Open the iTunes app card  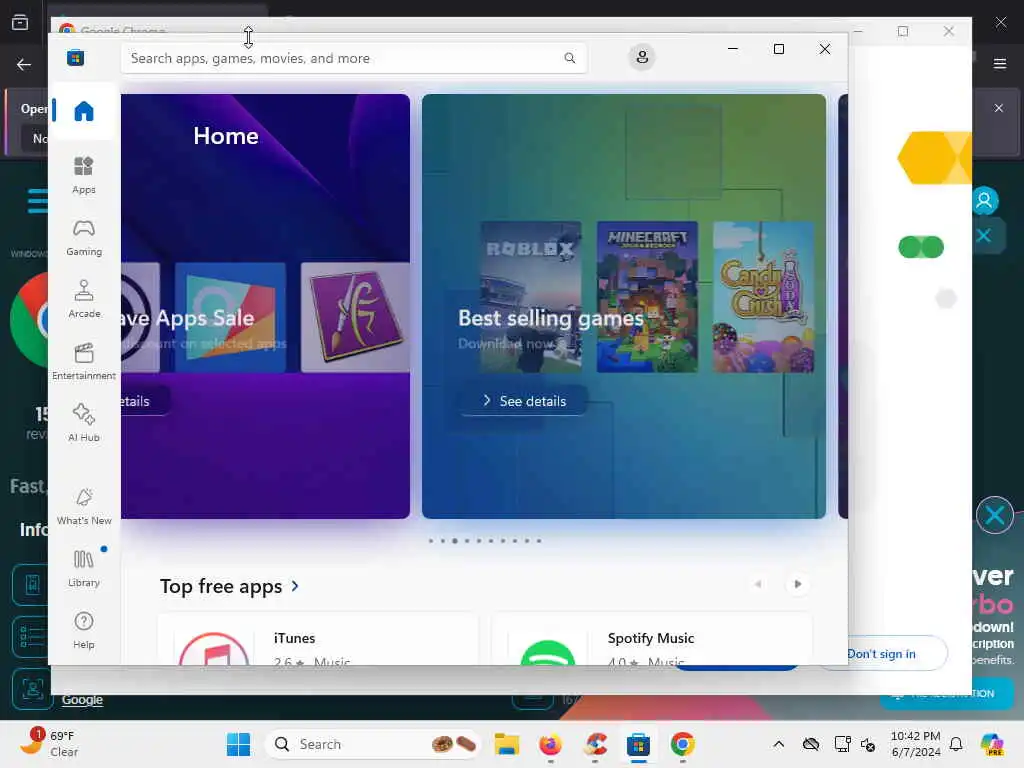(x=318, y=639)
